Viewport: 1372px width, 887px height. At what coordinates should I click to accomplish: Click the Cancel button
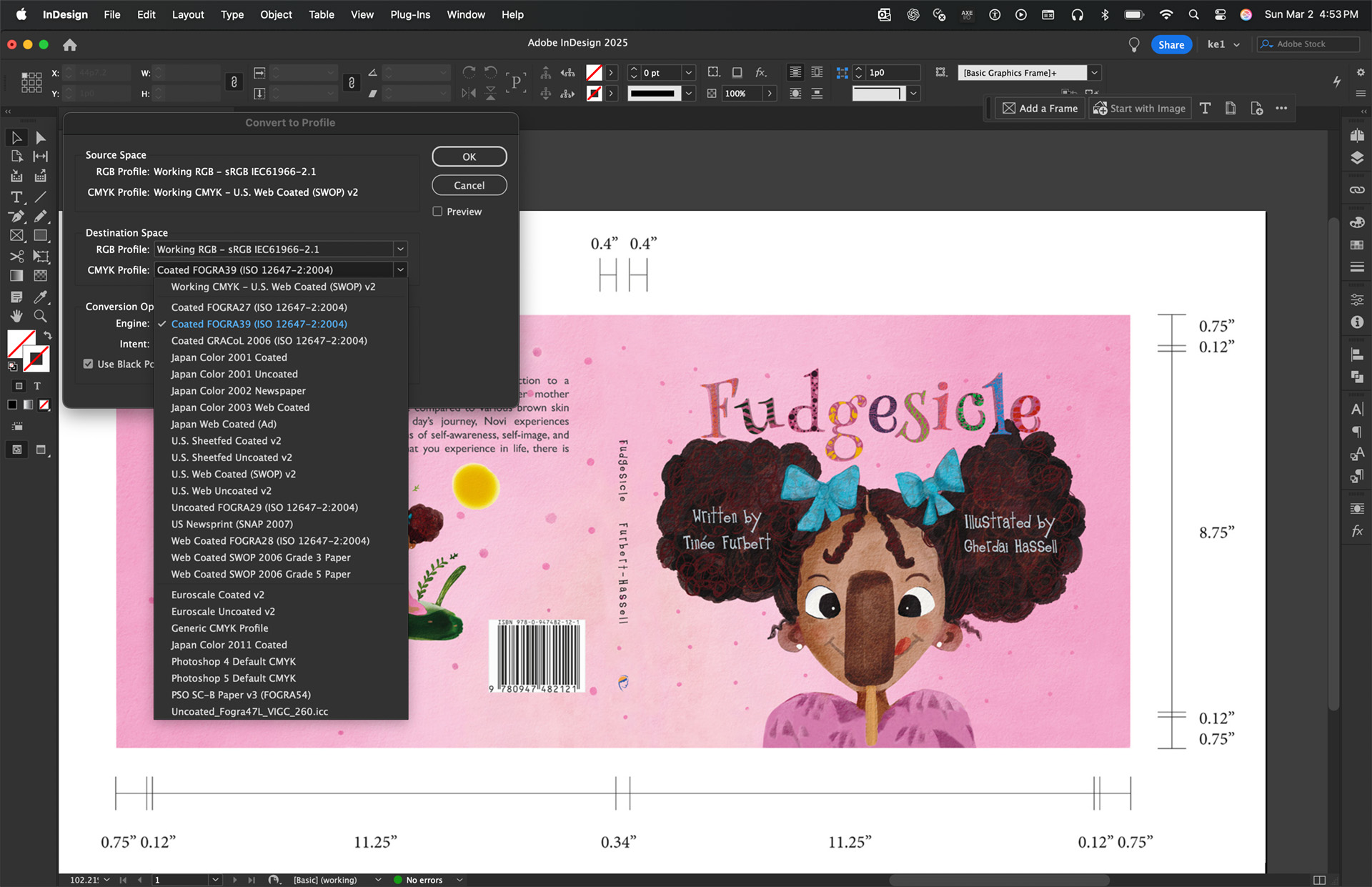(469, 185)
